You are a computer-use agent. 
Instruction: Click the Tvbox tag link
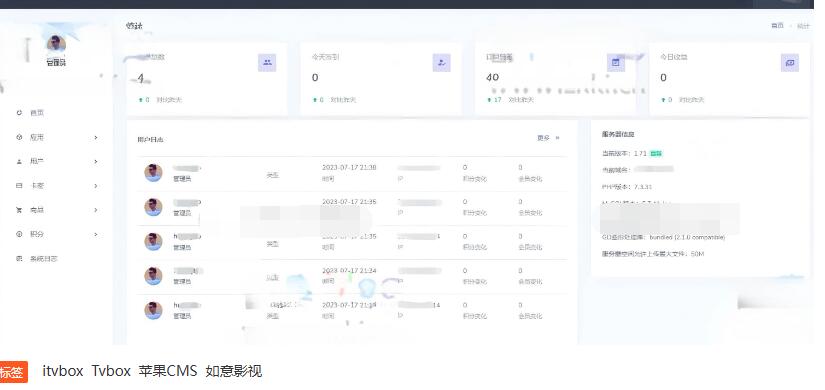point(111,371)
